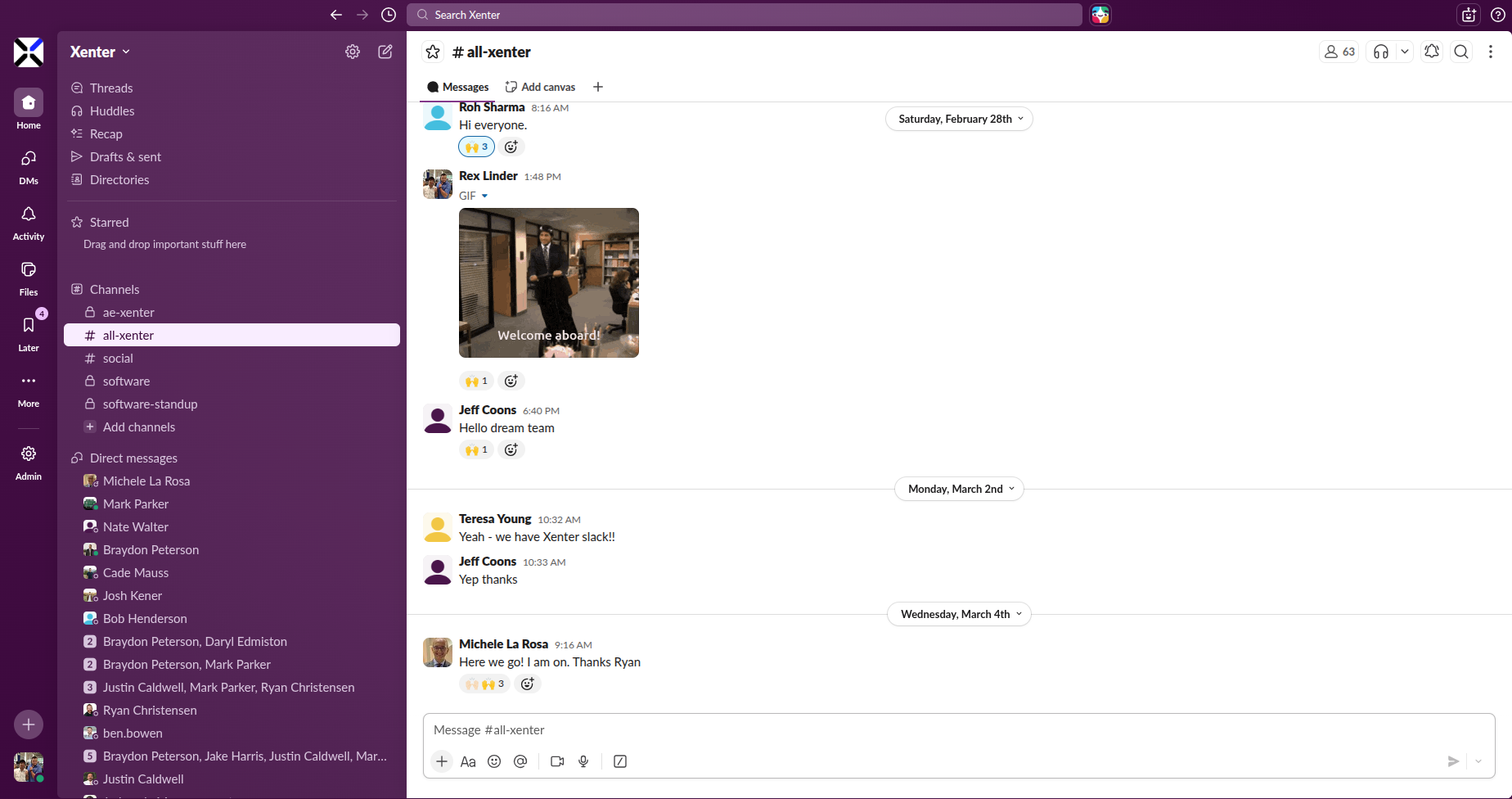Open Saturday, February 28th date dropdown
Screen dimensions: 1512x799
click(959, 119)
